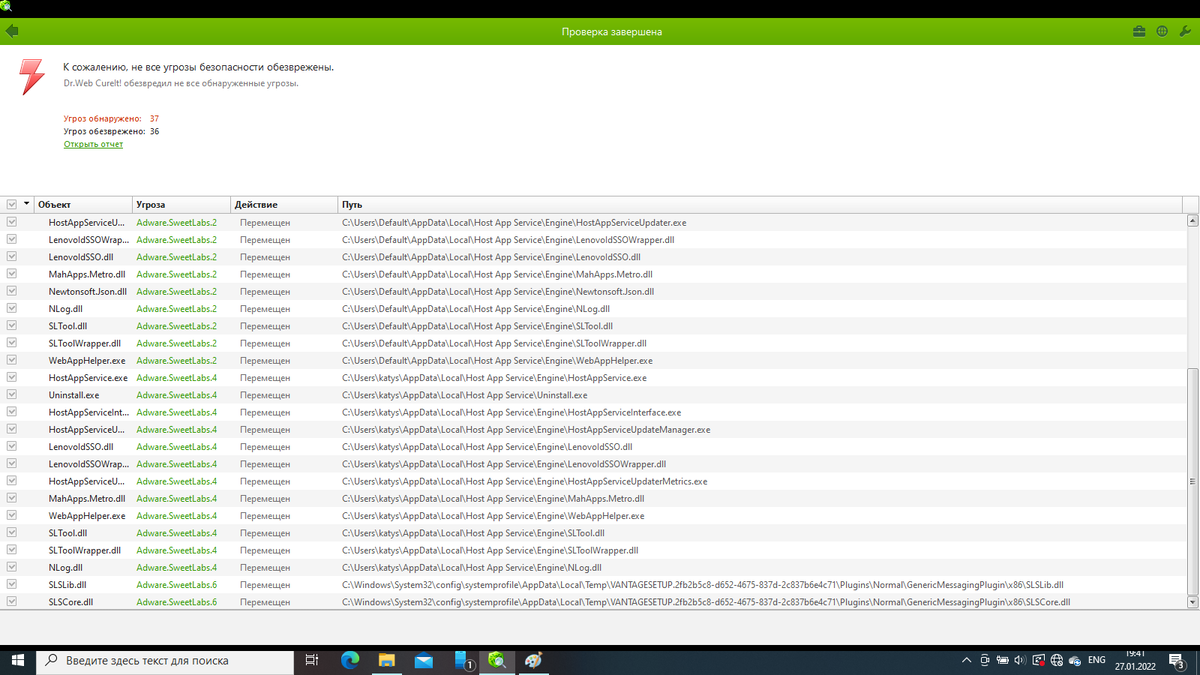Click the HostAppServiceUpdaterMetrics.exe path
Viewport: 1200px width, 675px height.
[524, 481]
